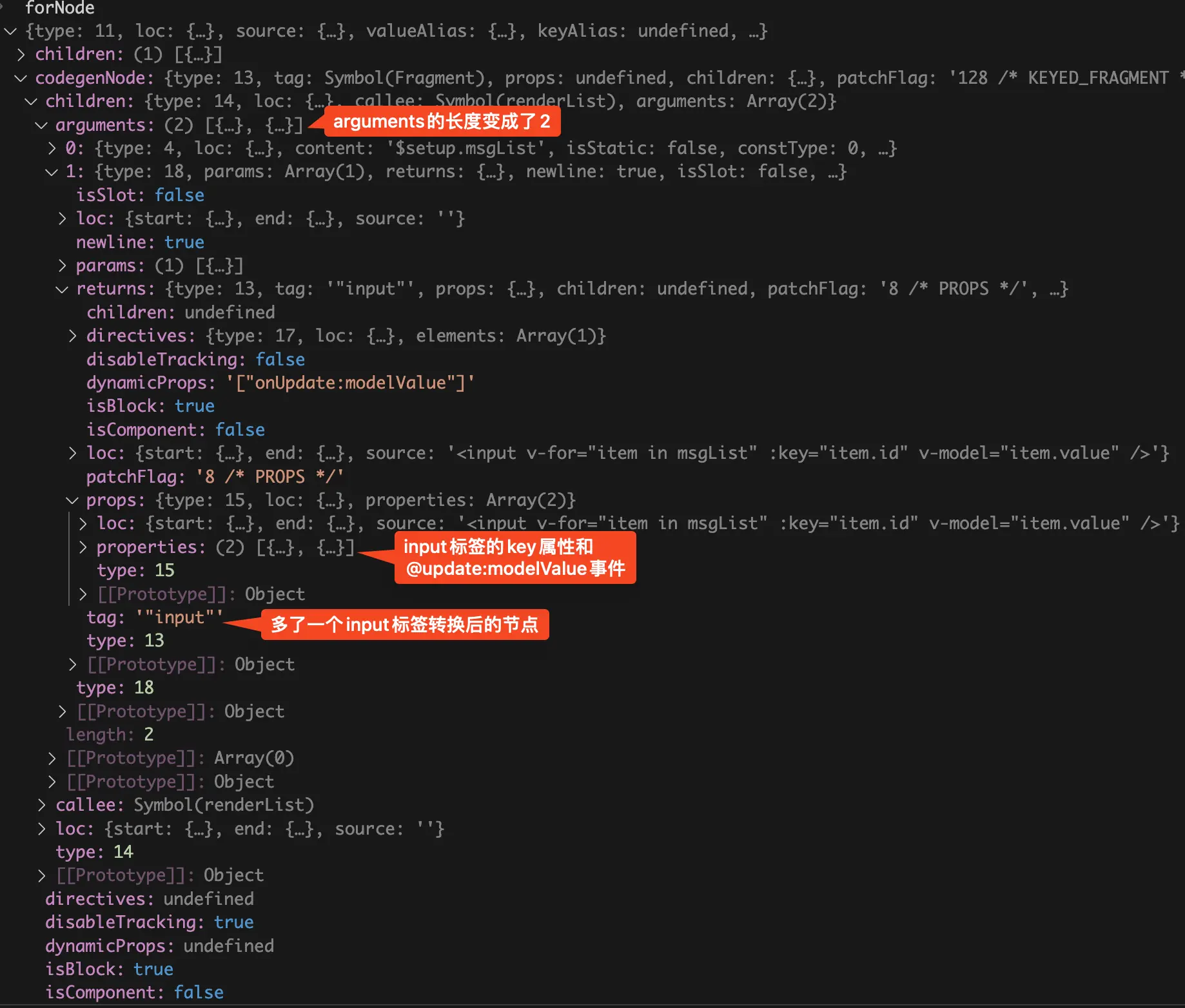Screen dimensions: 1185x1008
Task: Click the red @update:modelValue annotation callout
Action: pos(514,557)
